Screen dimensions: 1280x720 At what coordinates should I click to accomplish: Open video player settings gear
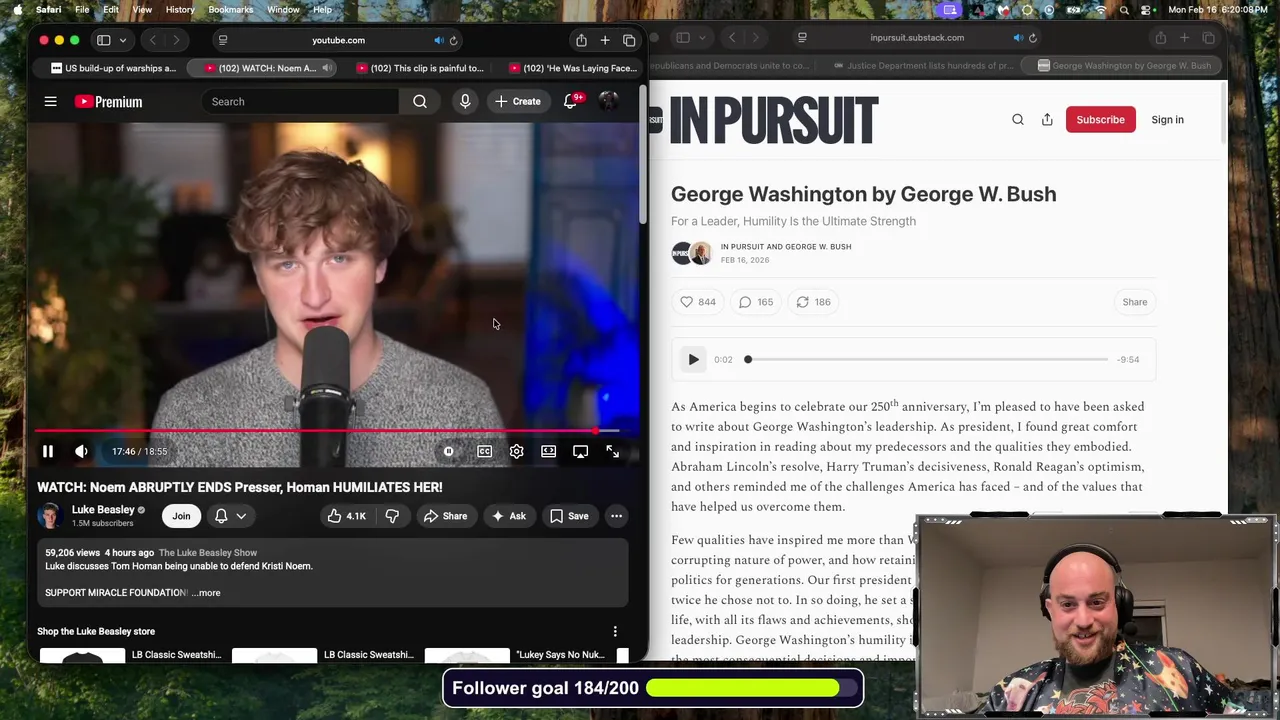(516, 451)
